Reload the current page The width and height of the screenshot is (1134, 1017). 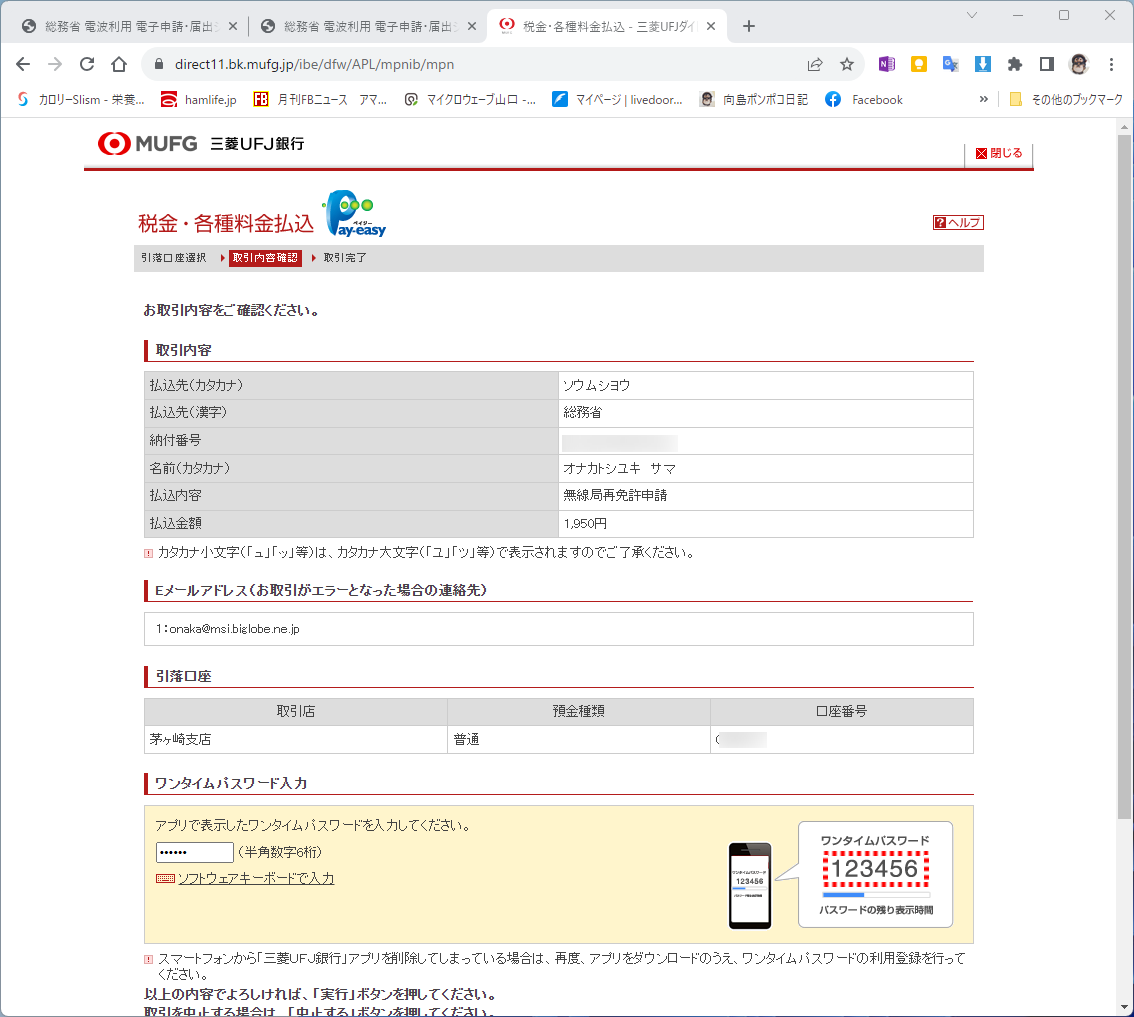(x=87, y=64)
